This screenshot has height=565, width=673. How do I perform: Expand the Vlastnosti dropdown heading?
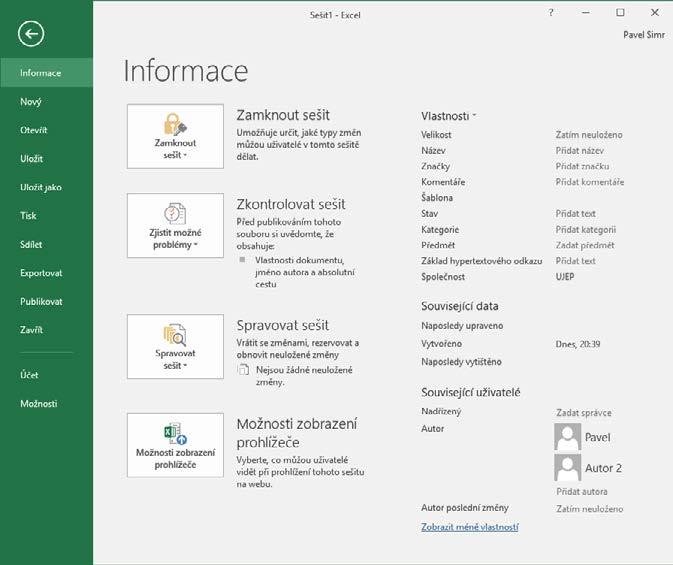coord(449,116)
